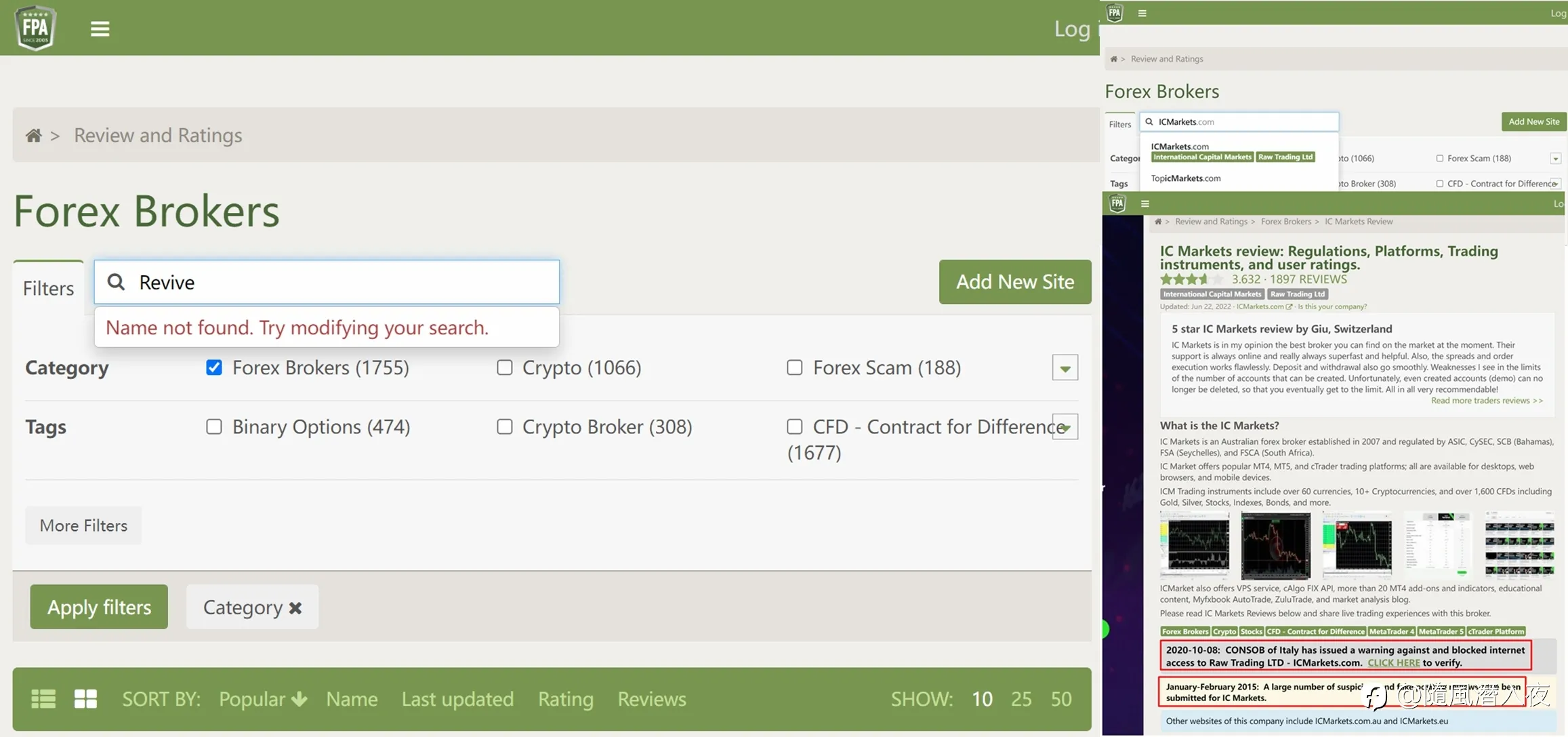The height and width of the screenshot is (737, 1568).
Task: Check the Crypto (1066) category
Action: pos(505,367)
